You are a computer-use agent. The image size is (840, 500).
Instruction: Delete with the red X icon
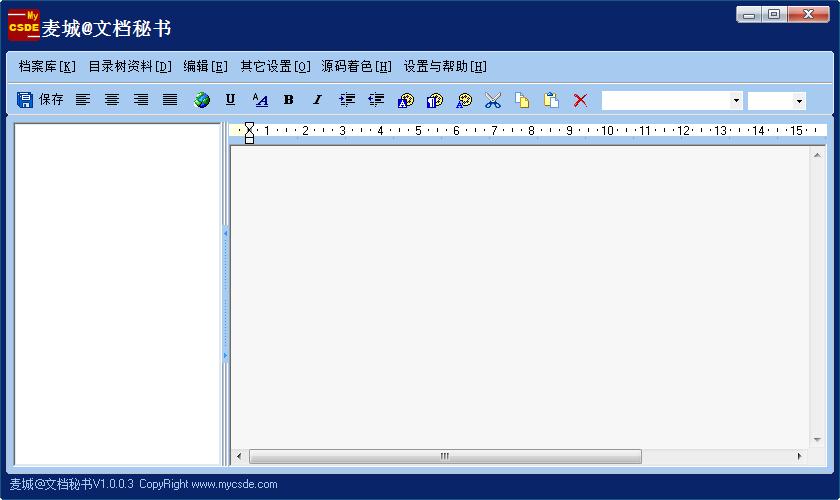click(x=580, y=100)
